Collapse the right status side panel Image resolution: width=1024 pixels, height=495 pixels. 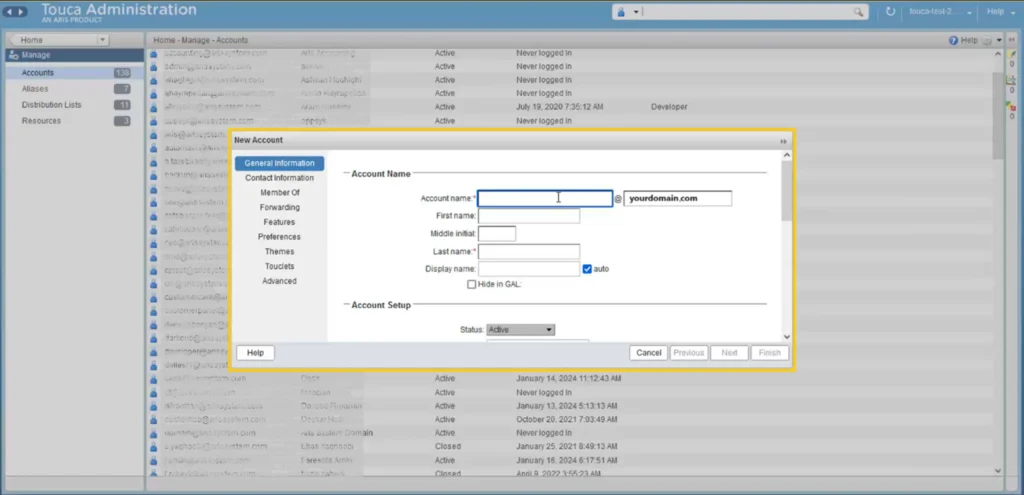click(1013, 40)
